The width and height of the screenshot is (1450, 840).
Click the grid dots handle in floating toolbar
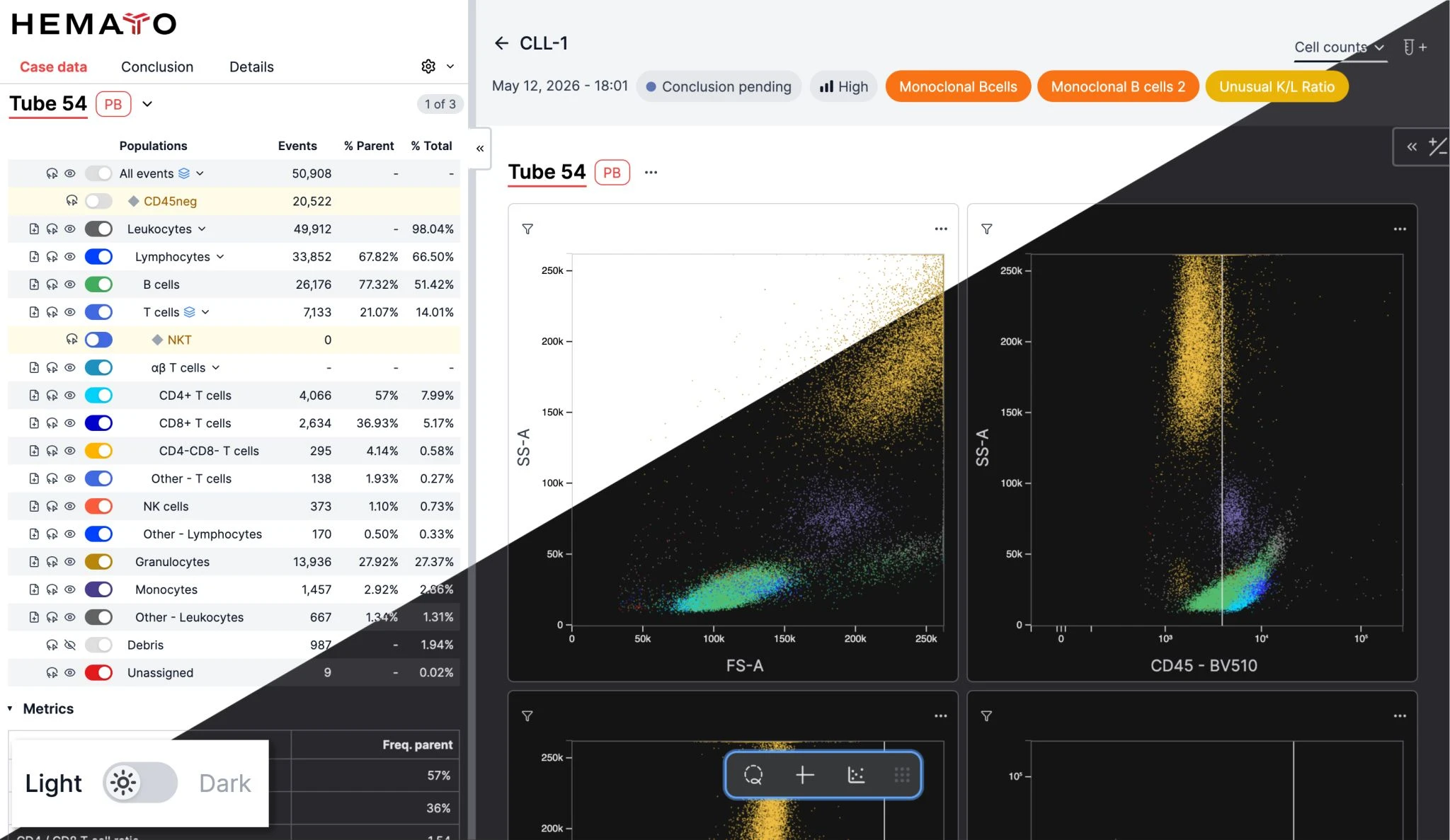[x=901, y=775]
